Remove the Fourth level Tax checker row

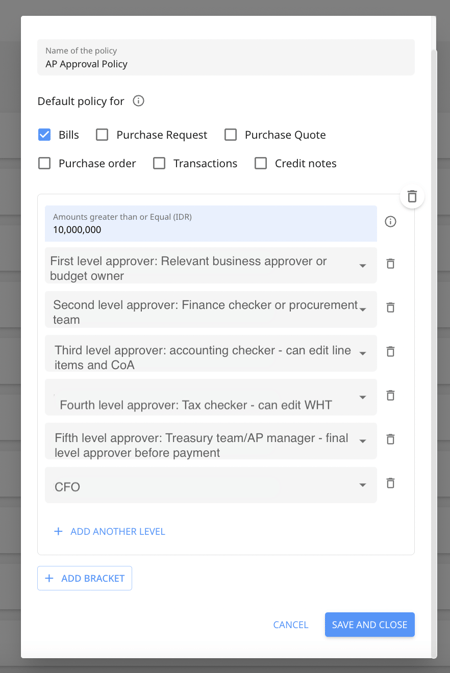pyautogui.click(x=390, y=395)
